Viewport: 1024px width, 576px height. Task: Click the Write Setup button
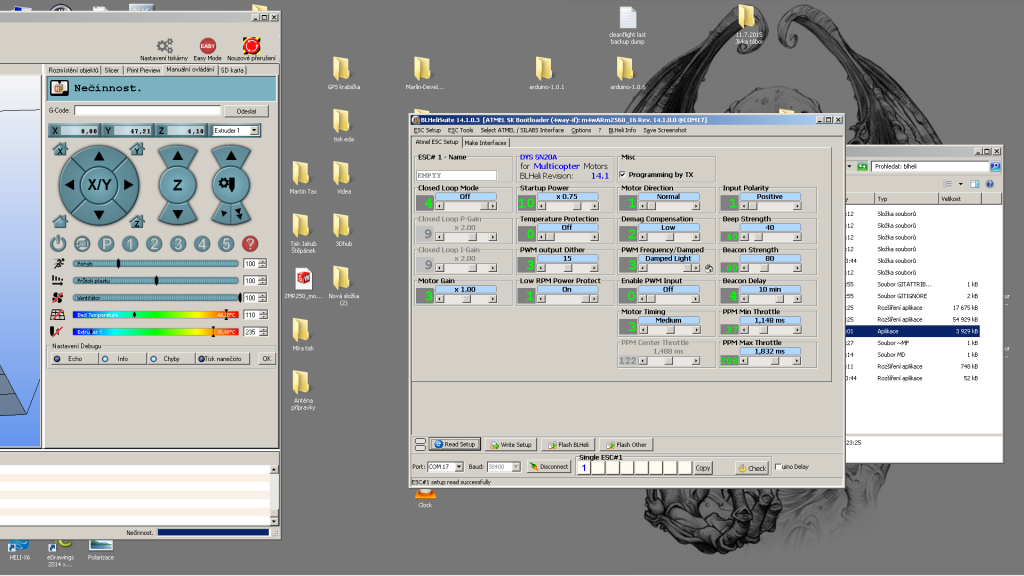[x=511, y=444]
